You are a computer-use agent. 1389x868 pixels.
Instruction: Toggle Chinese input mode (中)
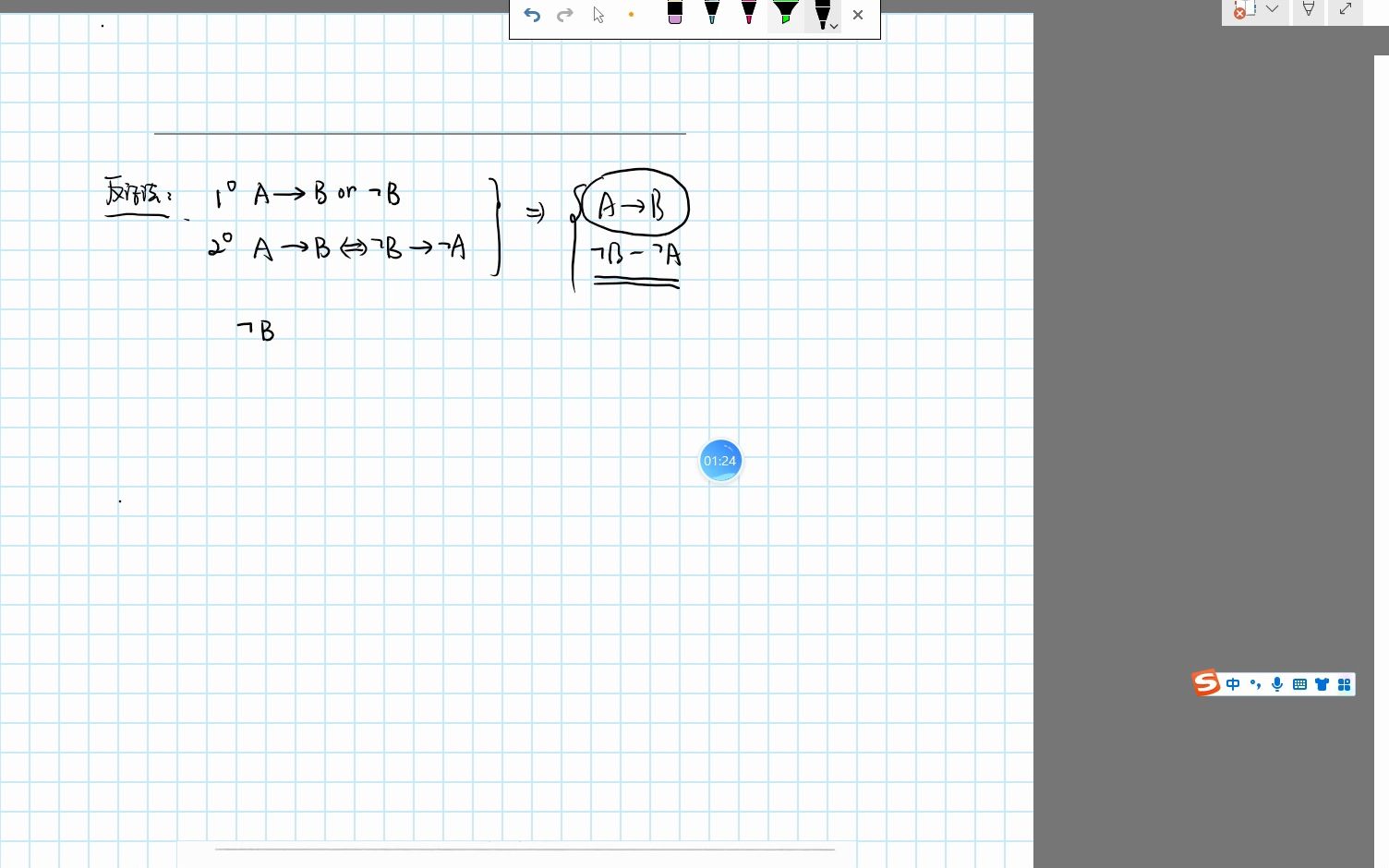(x=1233, y=684)
